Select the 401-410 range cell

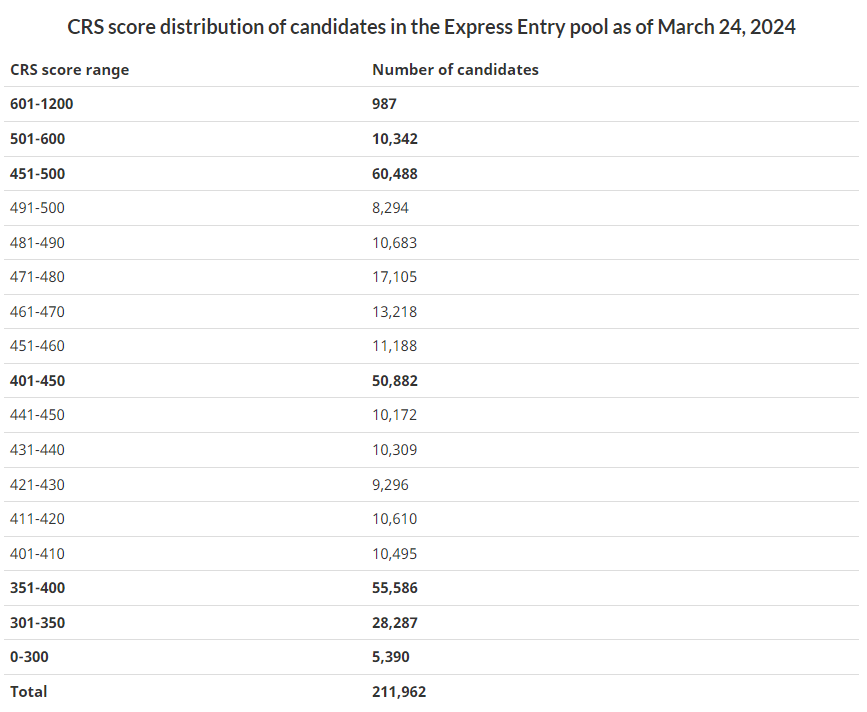(37, 554)
